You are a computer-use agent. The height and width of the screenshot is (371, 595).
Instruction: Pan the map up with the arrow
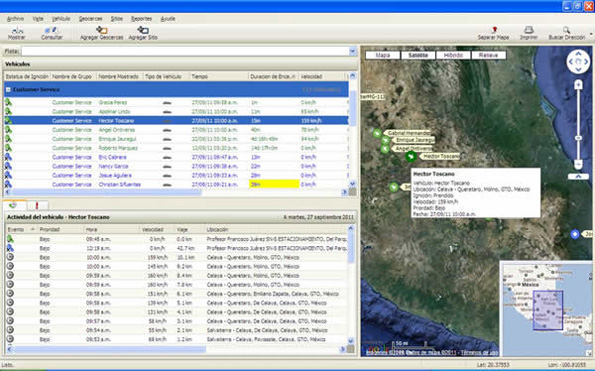coord(578,53)
